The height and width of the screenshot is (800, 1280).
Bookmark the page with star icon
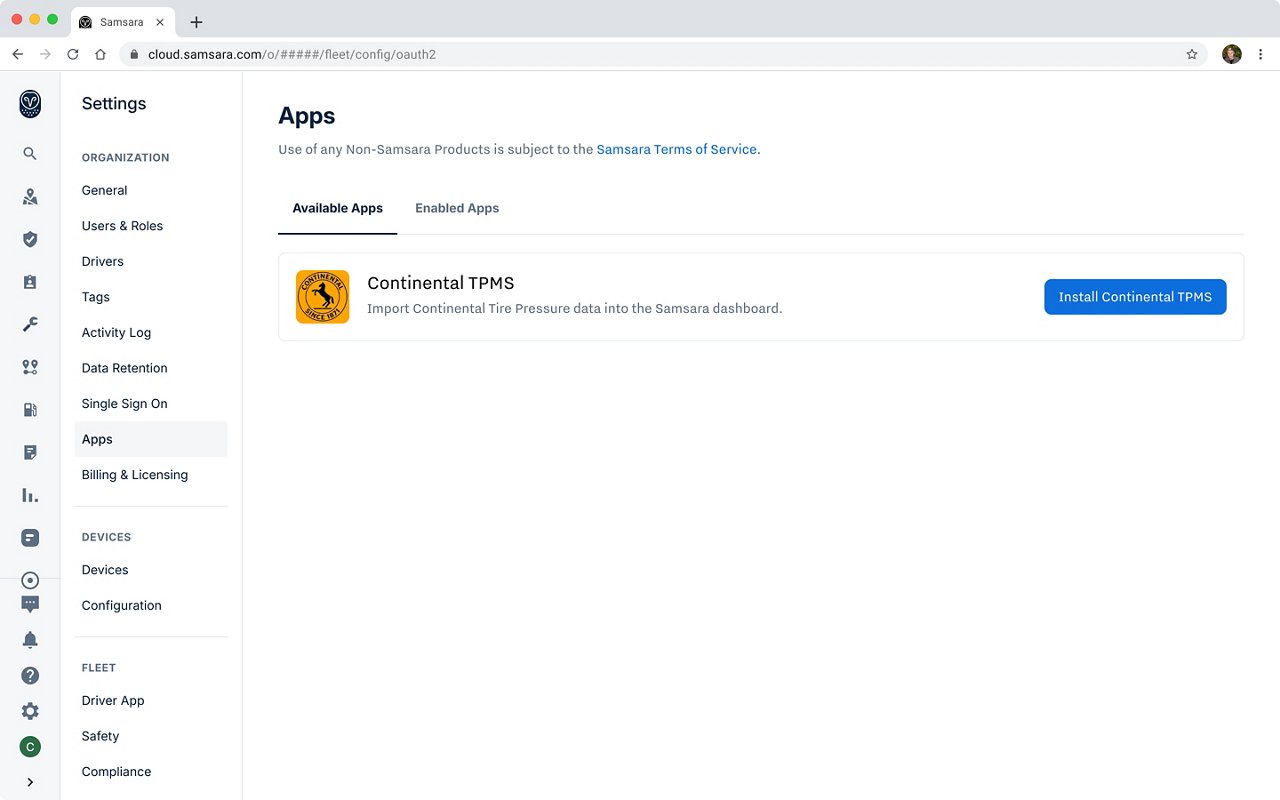[x=1192, y=54]
